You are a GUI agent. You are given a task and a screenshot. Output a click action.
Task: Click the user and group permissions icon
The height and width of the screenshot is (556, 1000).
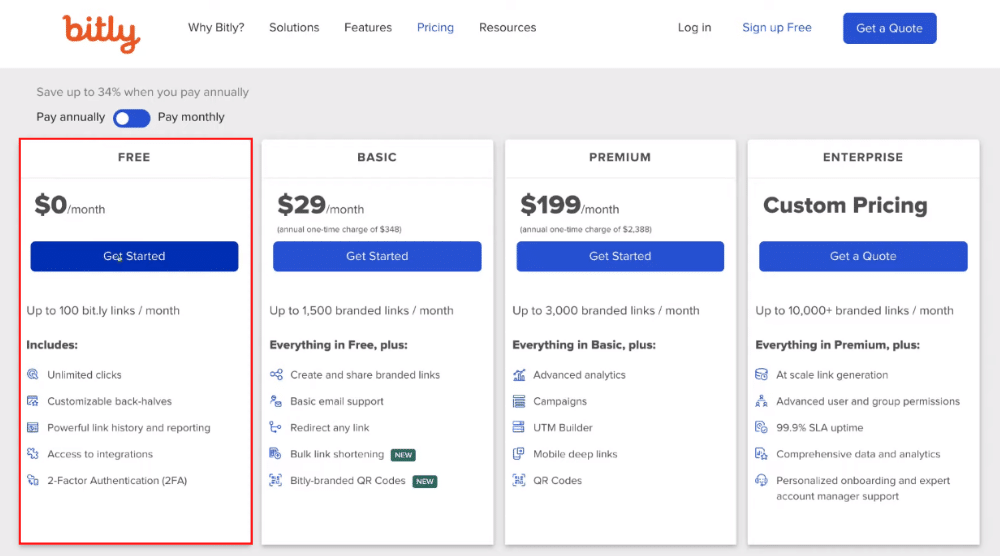point(761,401)
